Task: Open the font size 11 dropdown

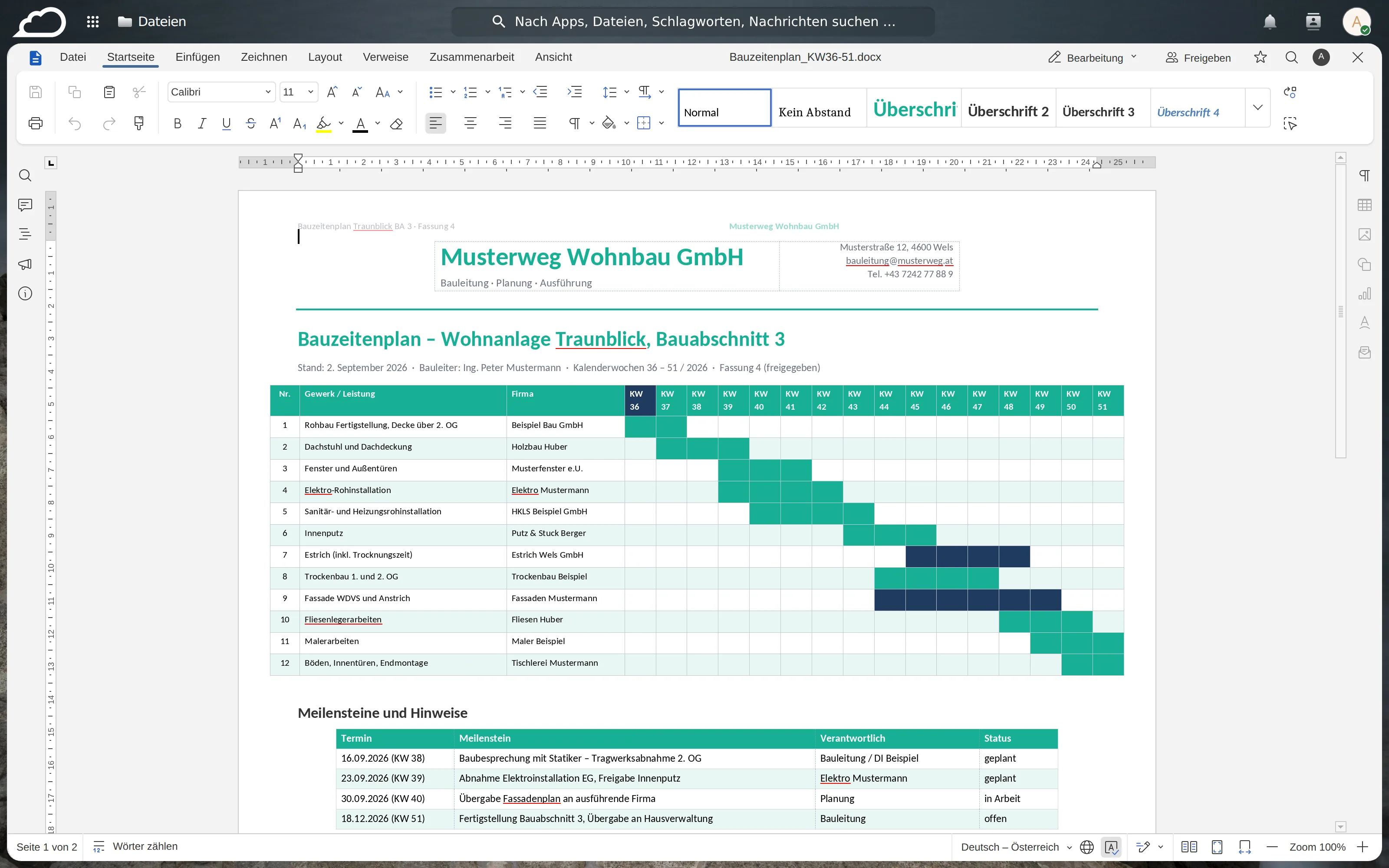Action: point(310,92)
